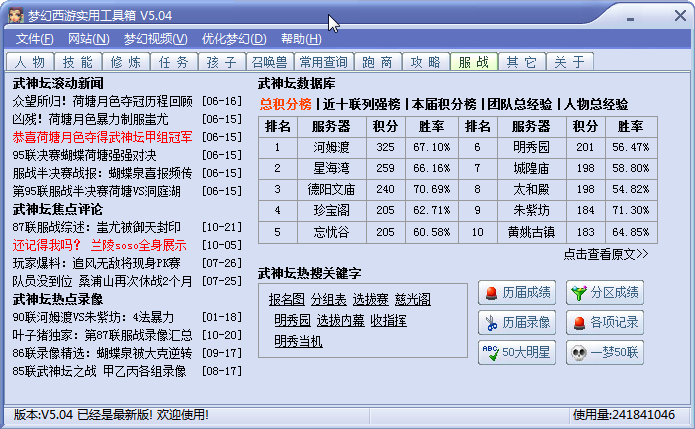The width and height of the screenshot is (695, 429).
Task: Switch to the 常用查询 tab
Action: point(324,62)
